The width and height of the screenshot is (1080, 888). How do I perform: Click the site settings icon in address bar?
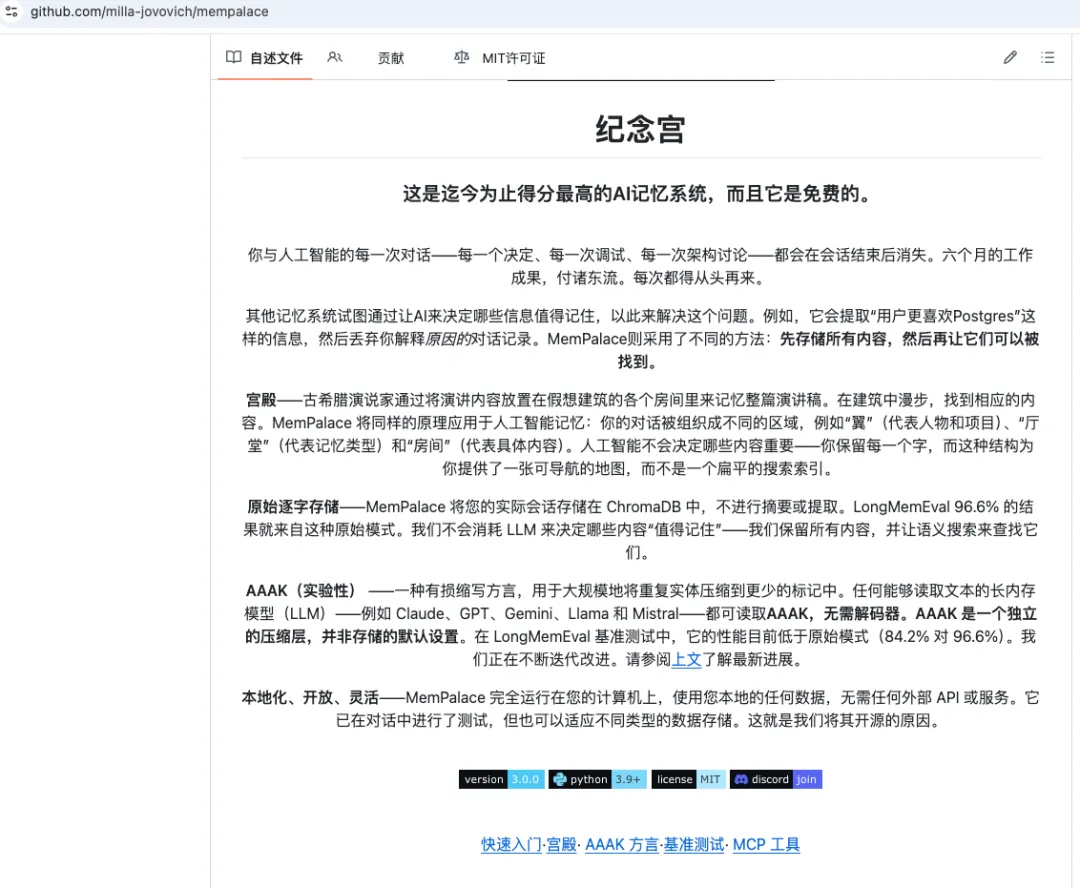tap(11, 11)
